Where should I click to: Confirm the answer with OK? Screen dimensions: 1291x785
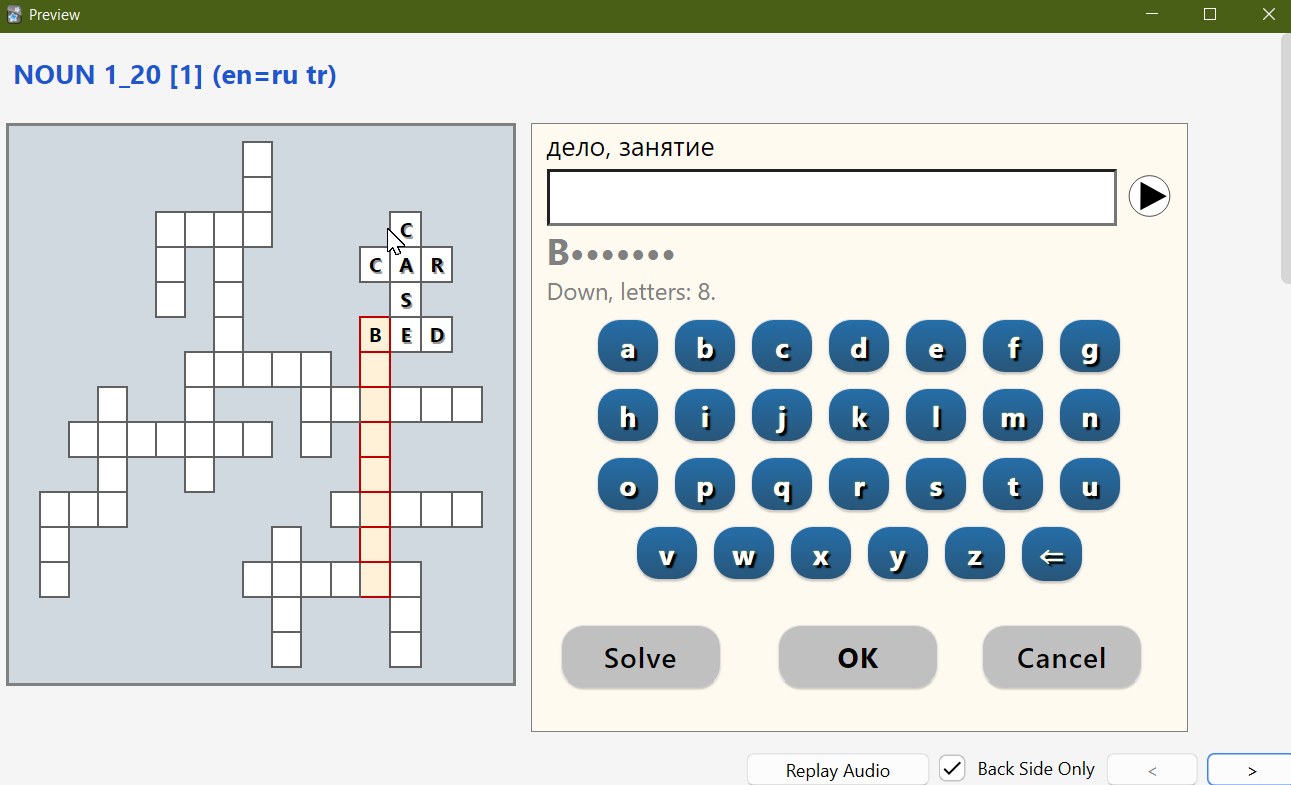pyautogui.click(x=857, y=658)
